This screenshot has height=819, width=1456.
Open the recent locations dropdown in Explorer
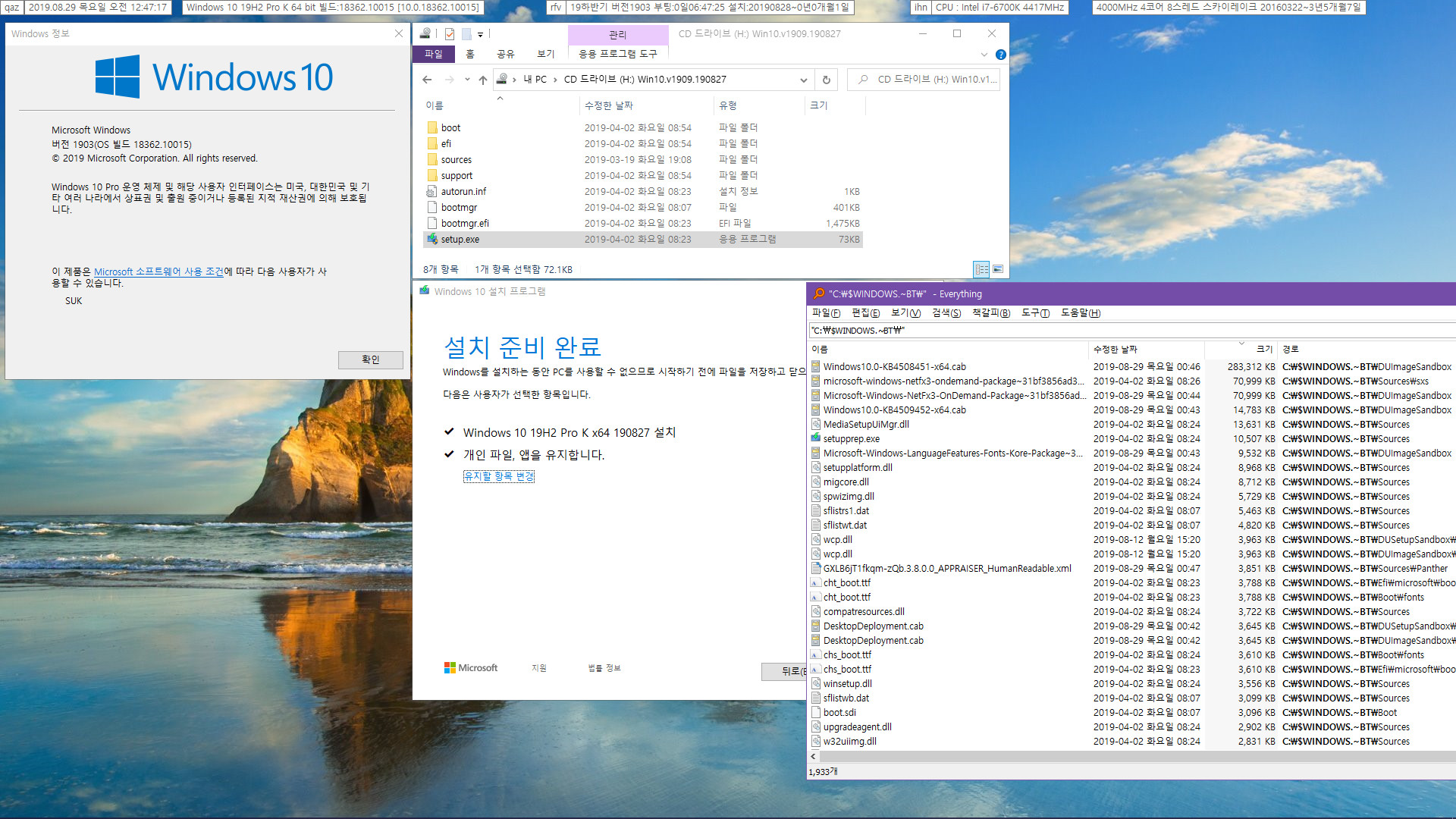(x=467, y=80)
